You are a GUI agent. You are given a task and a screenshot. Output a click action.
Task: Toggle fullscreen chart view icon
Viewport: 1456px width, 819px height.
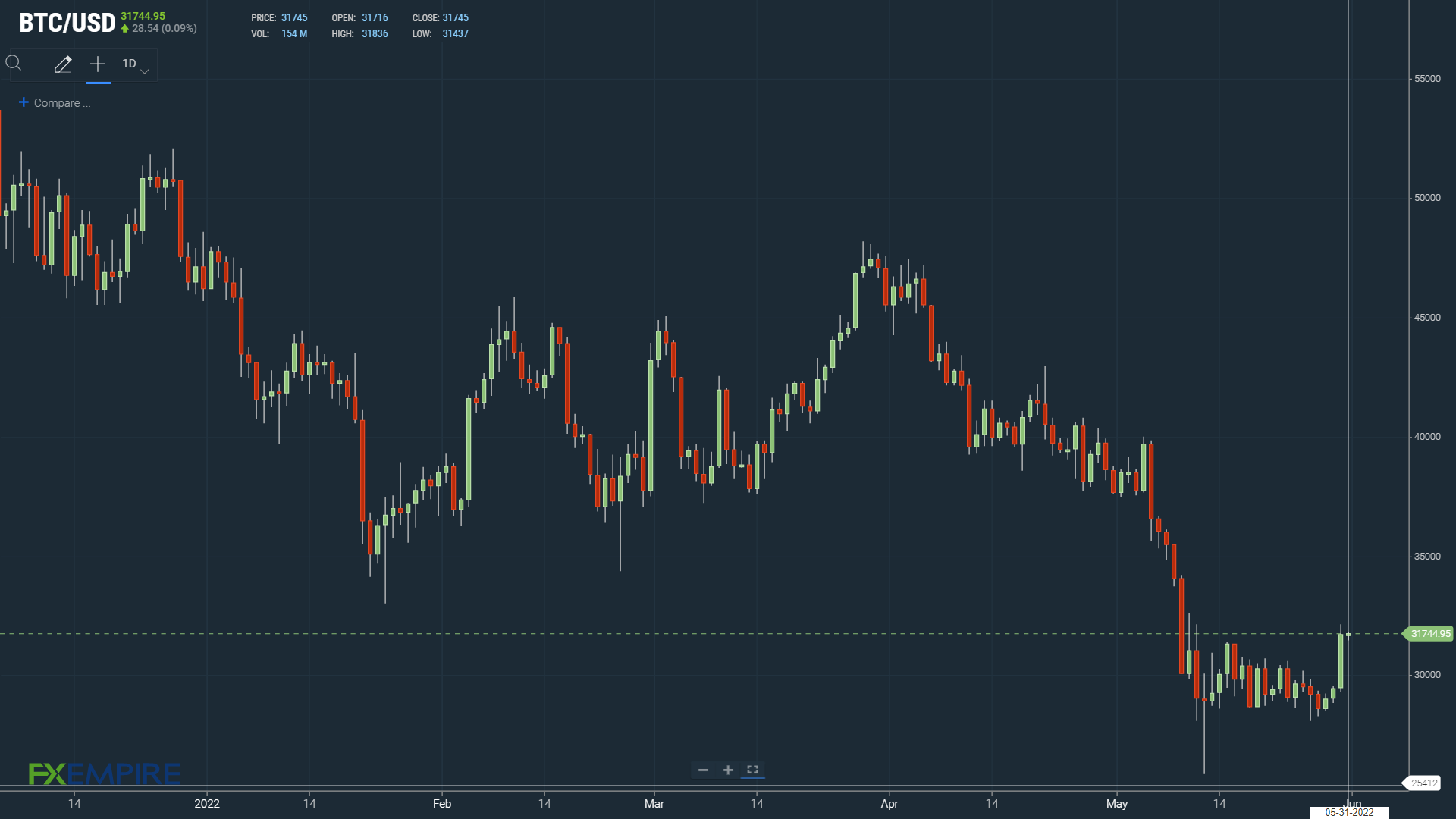[x=752, y=770]
